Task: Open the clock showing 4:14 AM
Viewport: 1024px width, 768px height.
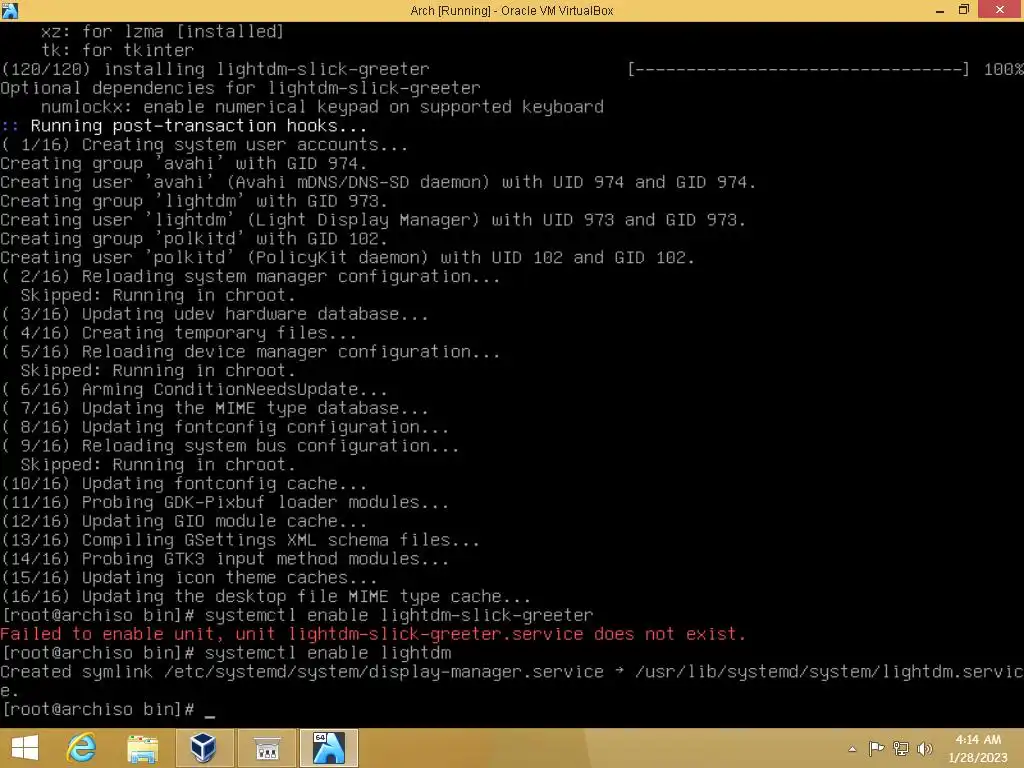Action: click(978, 739)
